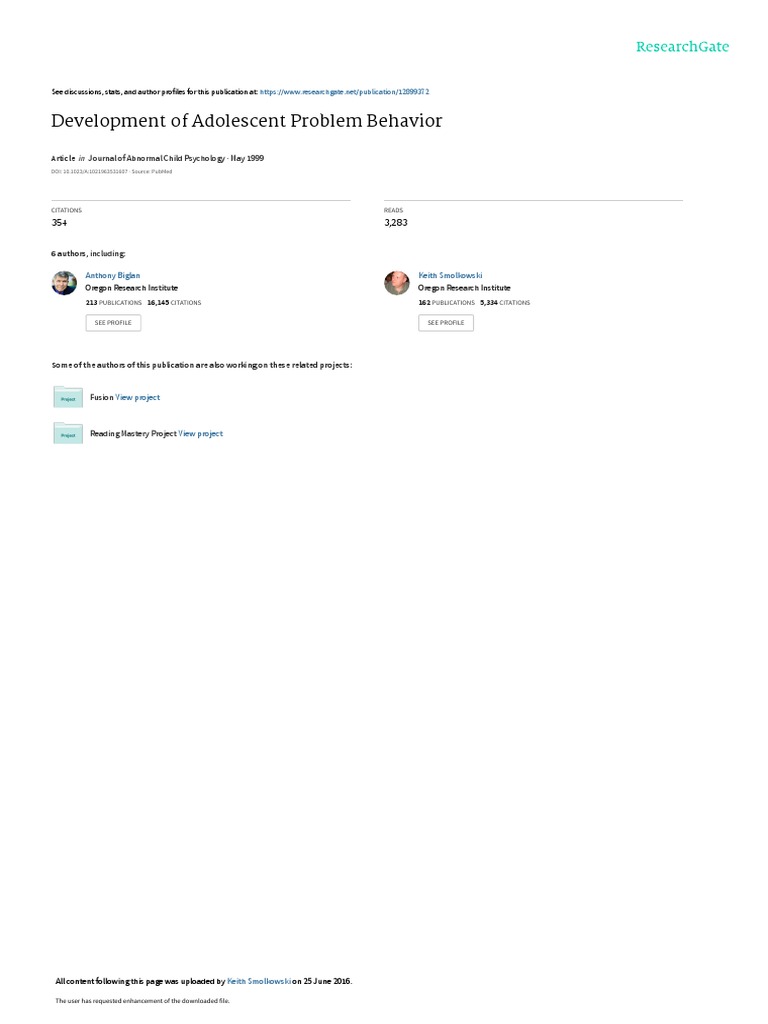This screenshot has height=1024, width=768.
Task: Click the ResearchGate logo
Action: 682,46
